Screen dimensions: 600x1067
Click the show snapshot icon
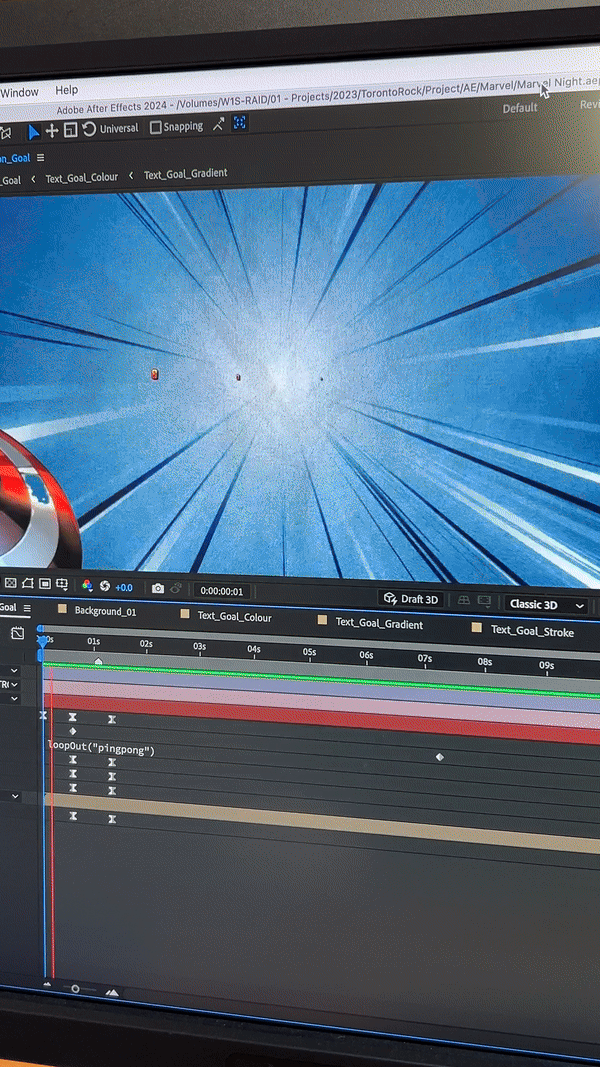pyautogui.click(x=176, y=589)
